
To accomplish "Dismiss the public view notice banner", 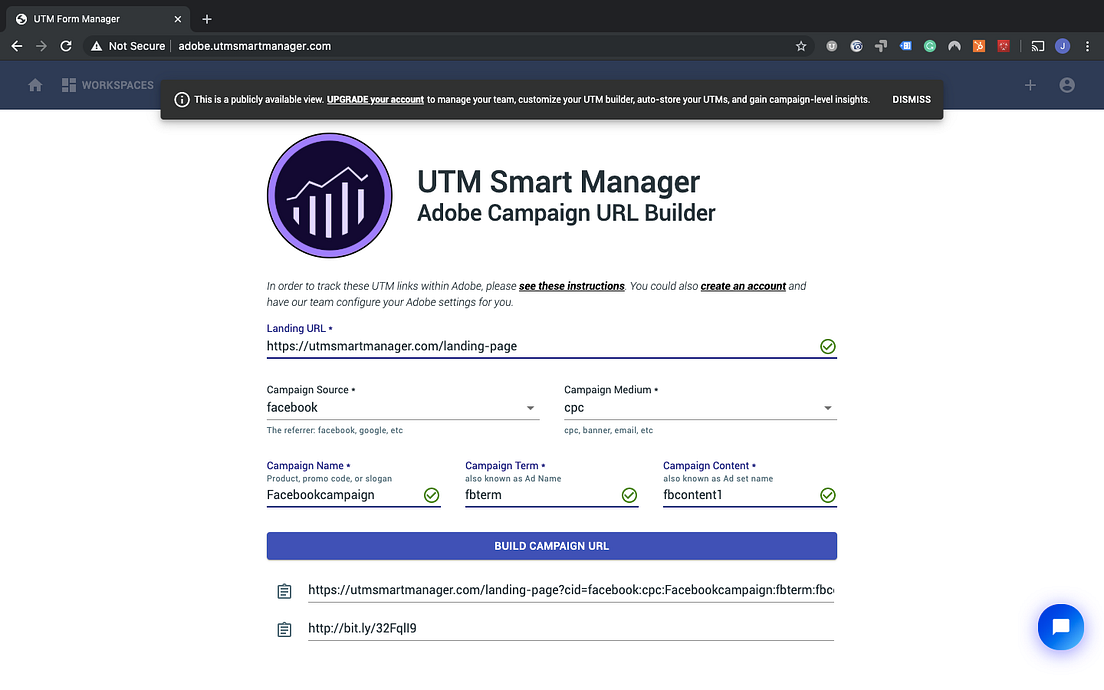I will click(x=911, y=99).
